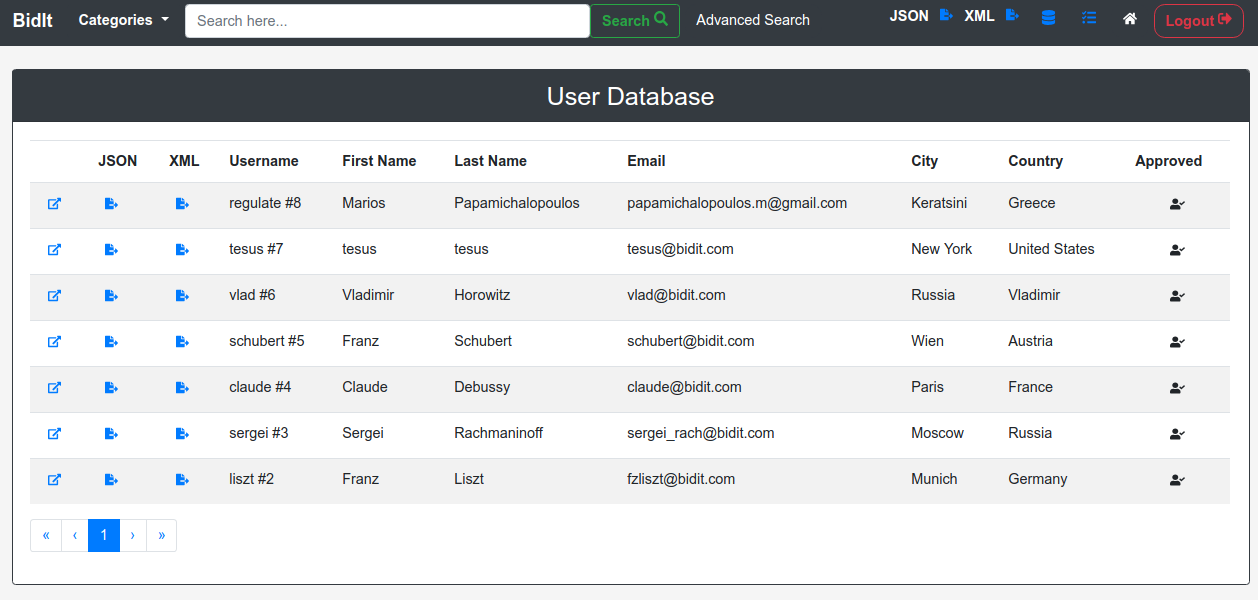Image resolution: width=1258 pixels, height=600 pixels.
Task: Export vlad #6 as XML
Action: 182,296
